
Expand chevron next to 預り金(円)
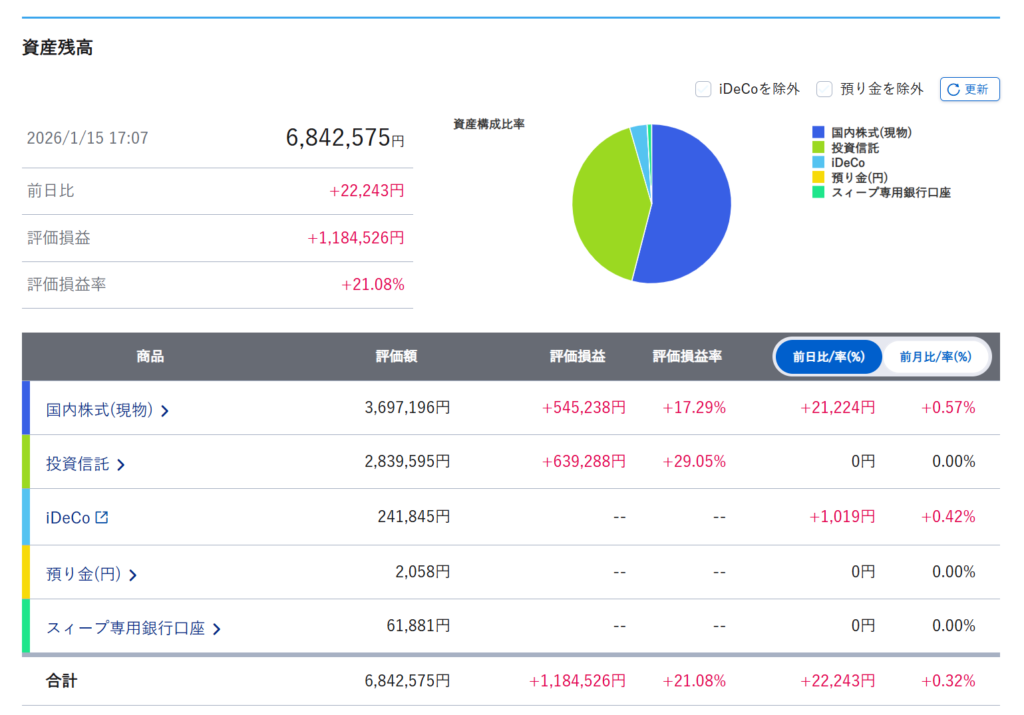coord(133,574)
